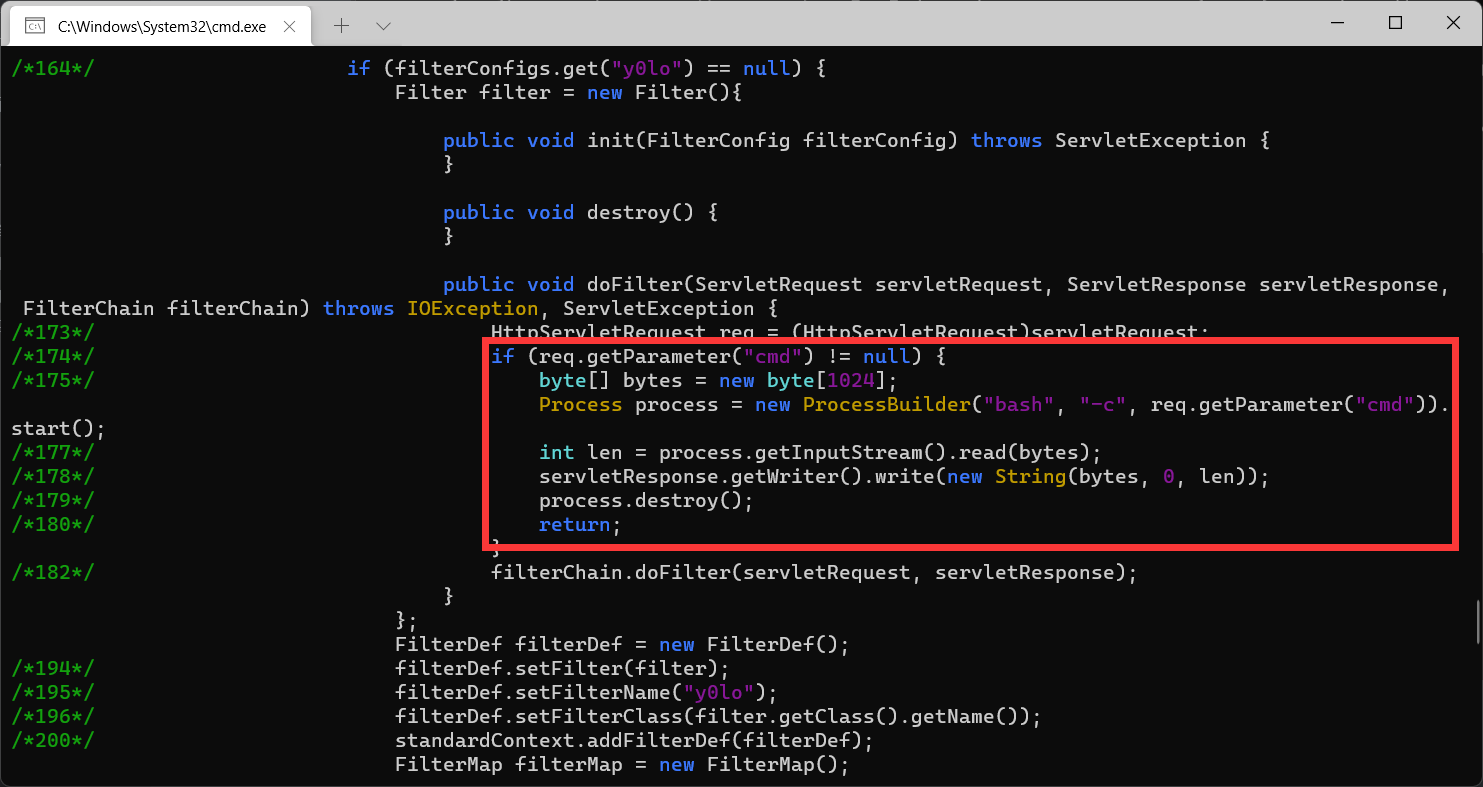The width and height of the screenshot is (1483, 787).
Task: Click "int len = process.getInputStream().read(bytes);" line
Action: pyautogui.click(x=820, y=453)
